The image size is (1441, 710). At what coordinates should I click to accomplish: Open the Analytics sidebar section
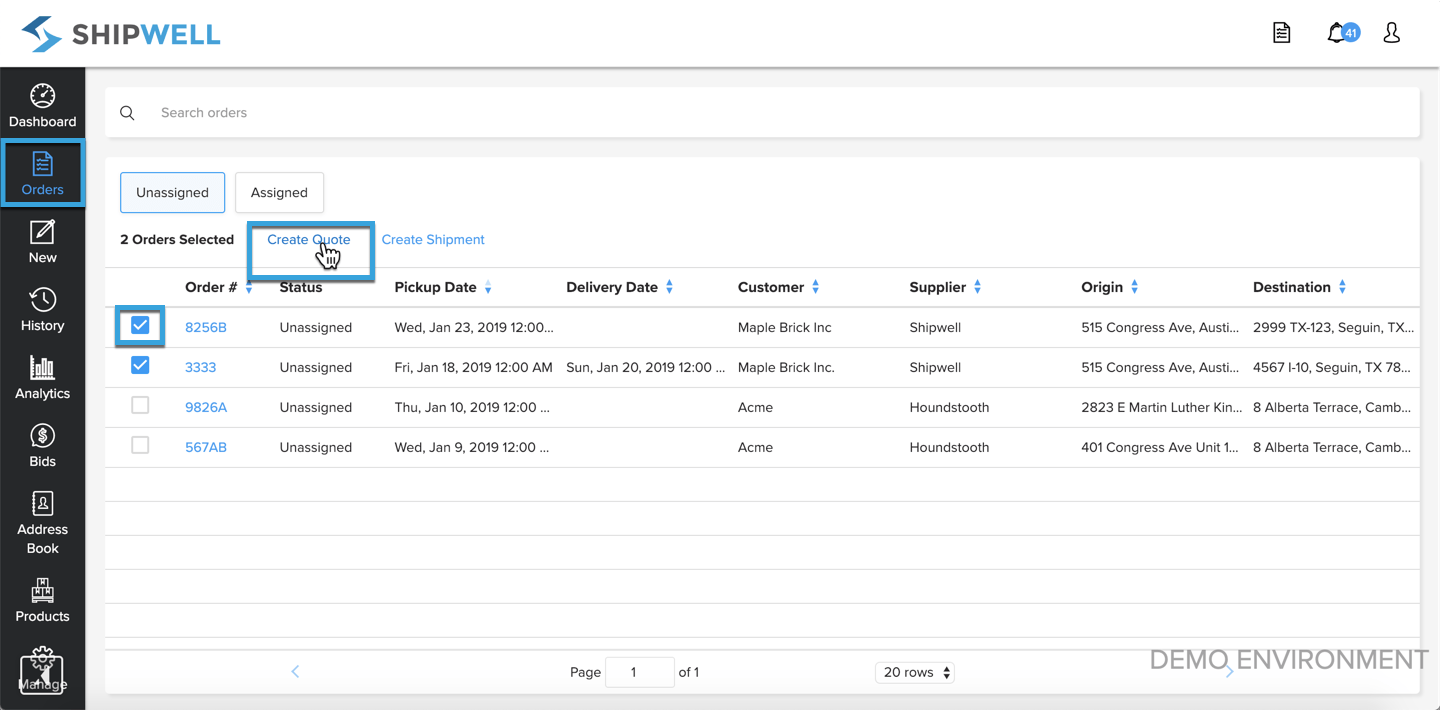42,378
